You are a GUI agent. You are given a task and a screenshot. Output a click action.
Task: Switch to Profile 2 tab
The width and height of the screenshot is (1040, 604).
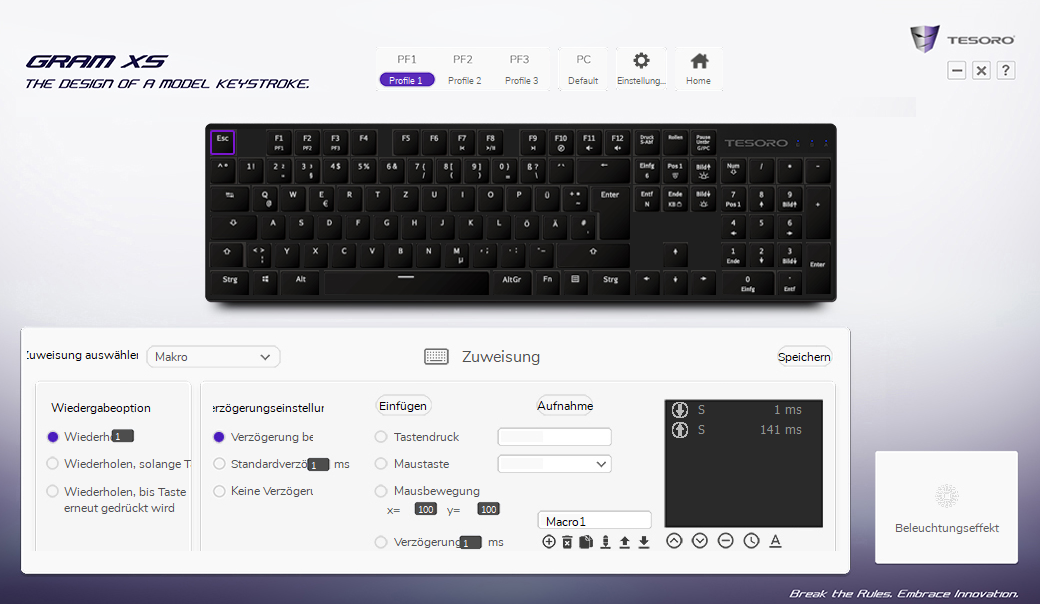(x=464, y=69)
